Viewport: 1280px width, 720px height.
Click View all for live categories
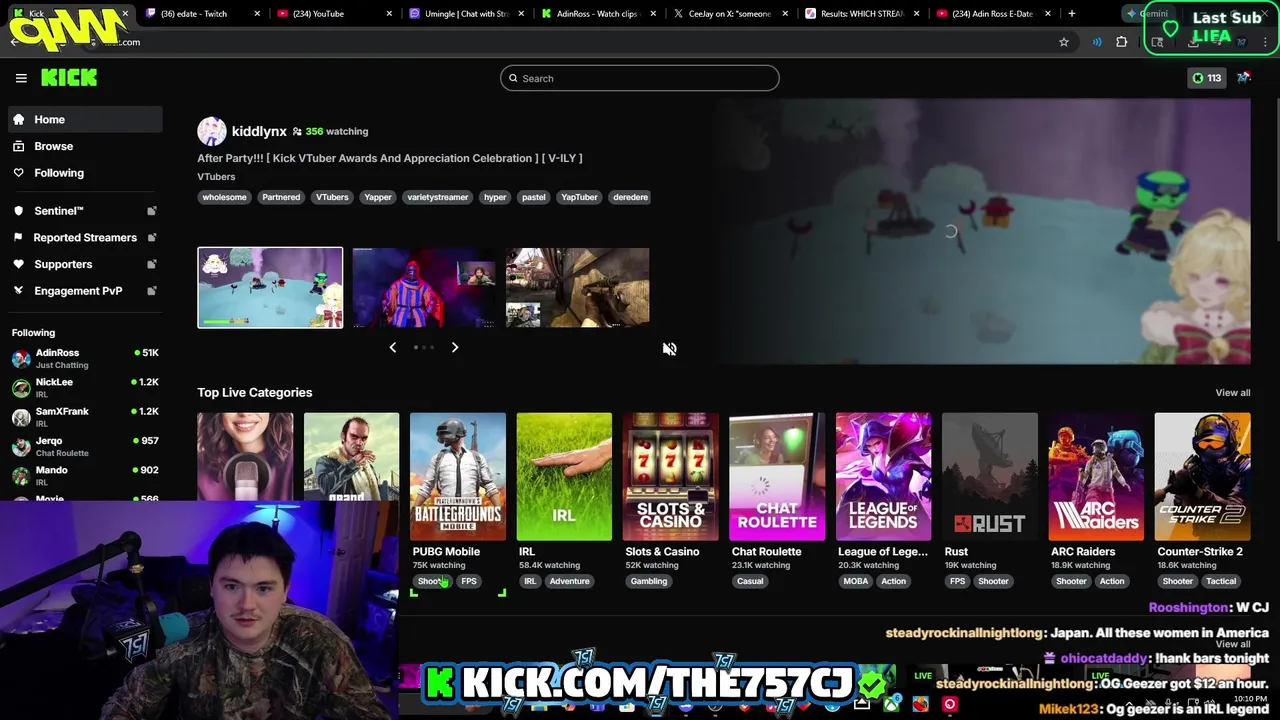[1233, 393]
